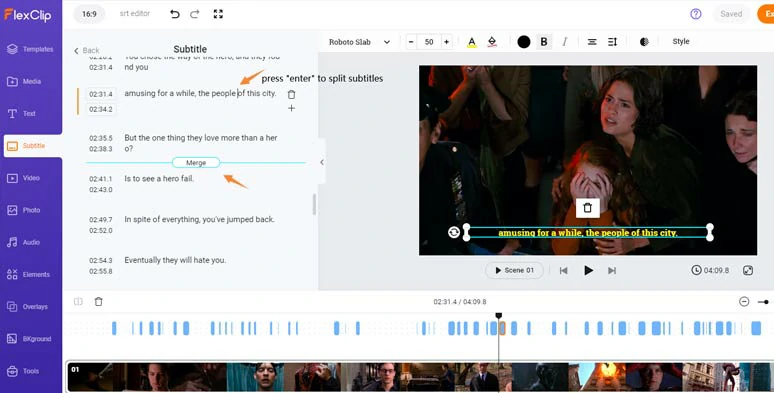Click the FlexClip logo

tap(28, 15)
